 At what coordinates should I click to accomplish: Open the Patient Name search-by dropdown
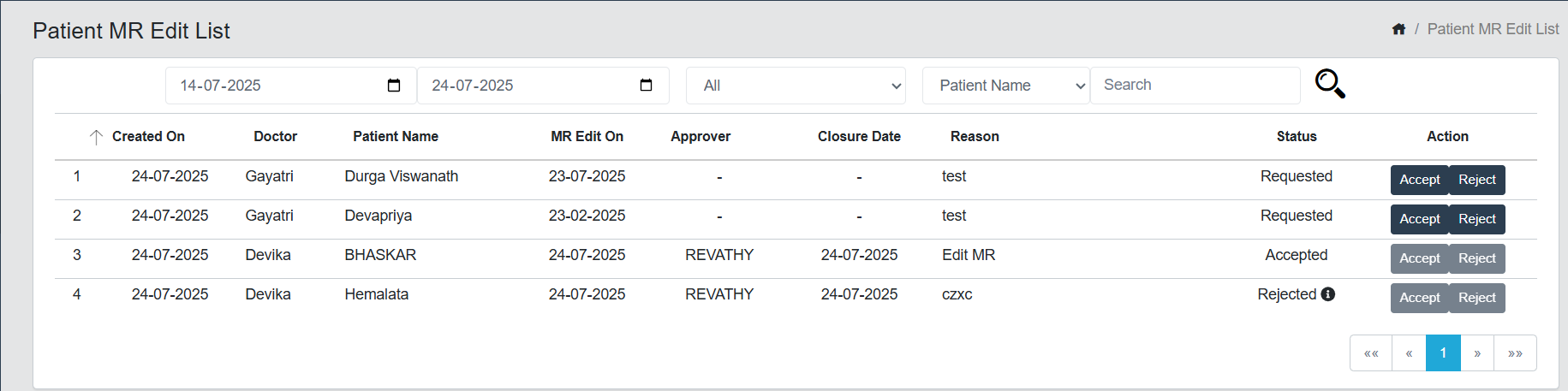[1005, 86]
